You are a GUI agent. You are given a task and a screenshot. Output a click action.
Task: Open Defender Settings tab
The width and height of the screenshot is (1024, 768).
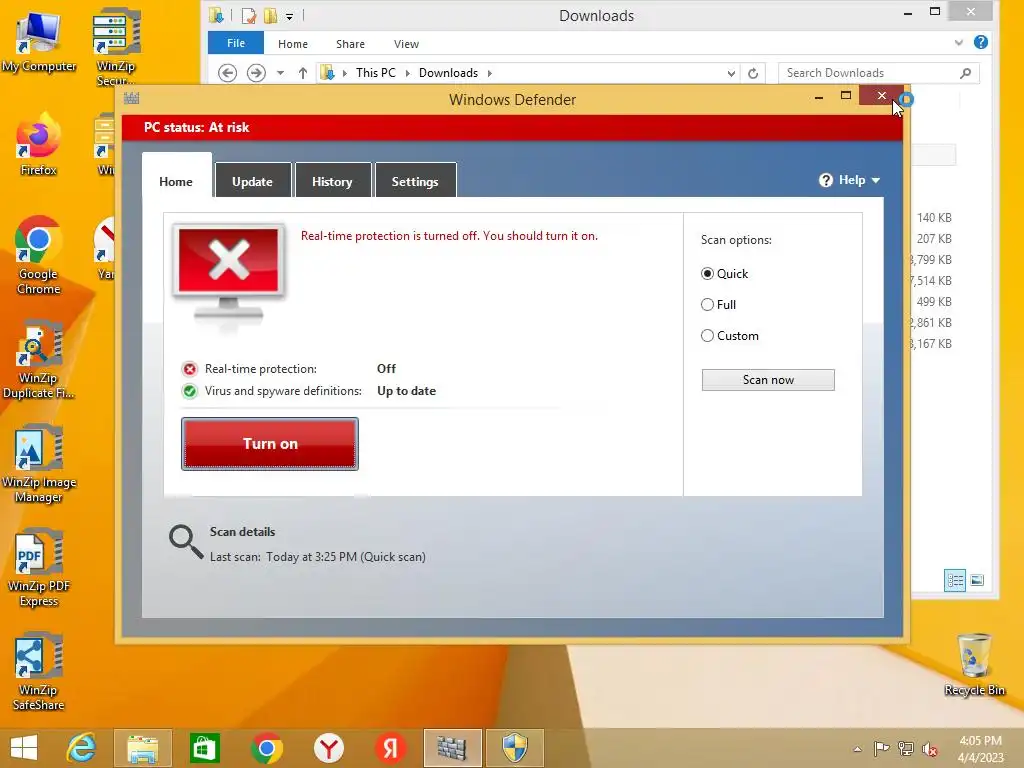coord(415,181)
